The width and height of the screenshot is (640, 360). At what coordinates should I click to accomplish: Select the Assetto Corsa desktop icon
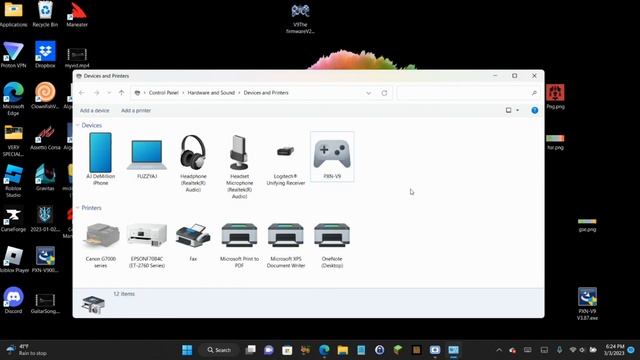click(x=45, y=137)
